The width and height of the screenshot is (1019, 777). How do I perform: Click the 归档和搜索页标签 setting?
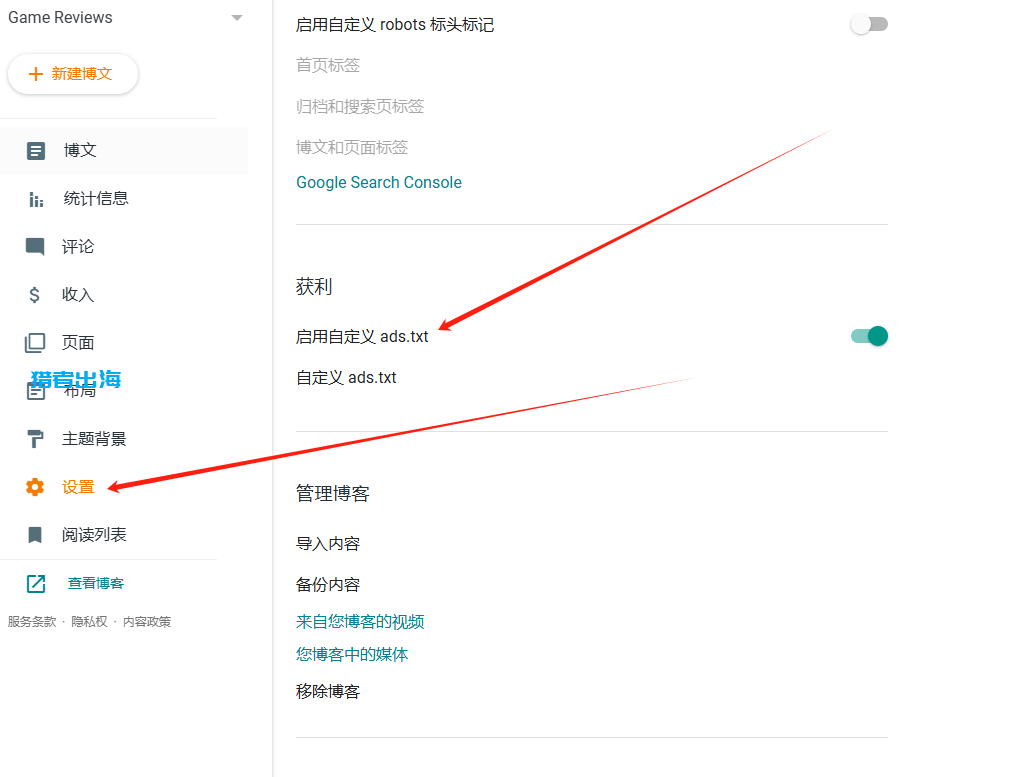coord(359,107)
